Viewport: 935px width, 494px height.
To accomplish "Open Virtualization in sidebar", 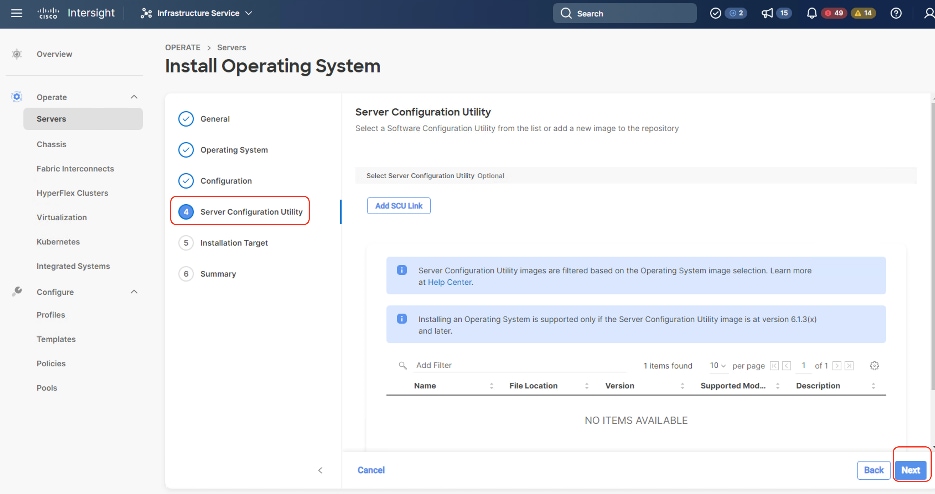I will click(x=61, y=217).
